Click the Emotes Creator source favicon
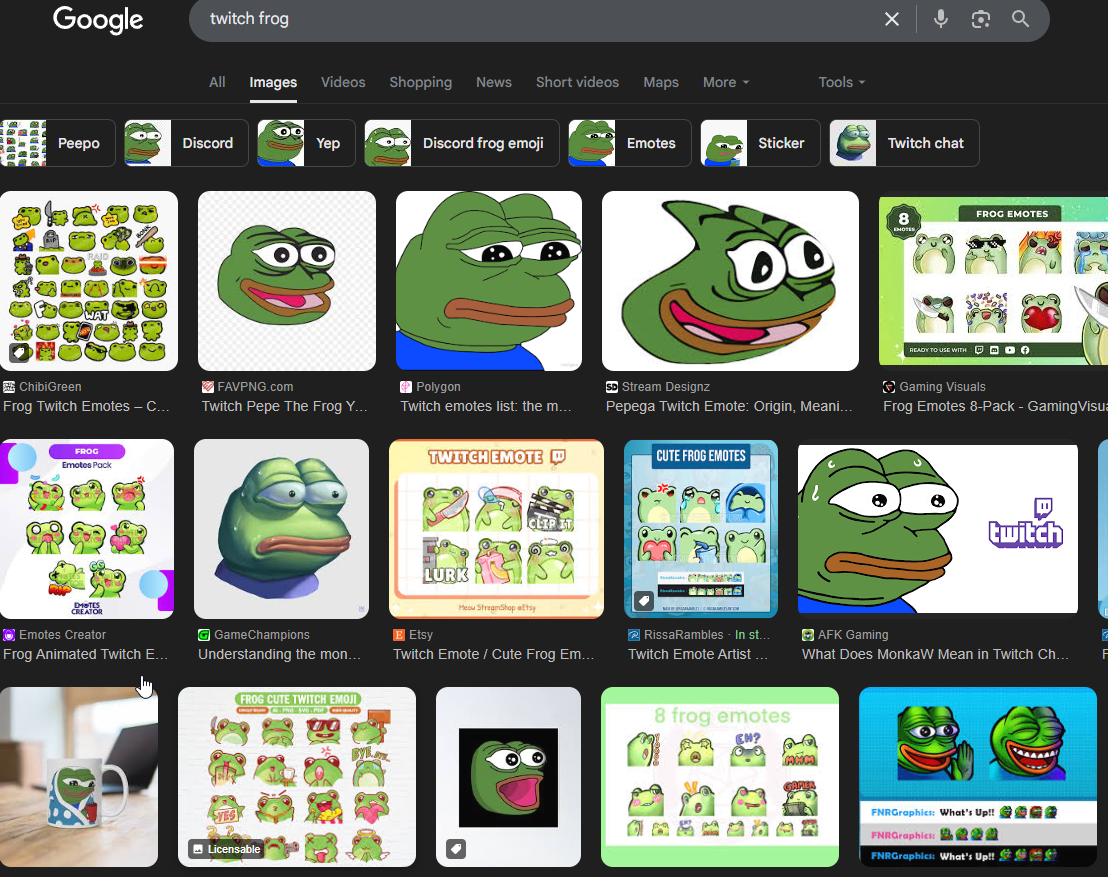1108x877 pixels. coord(9,635)
